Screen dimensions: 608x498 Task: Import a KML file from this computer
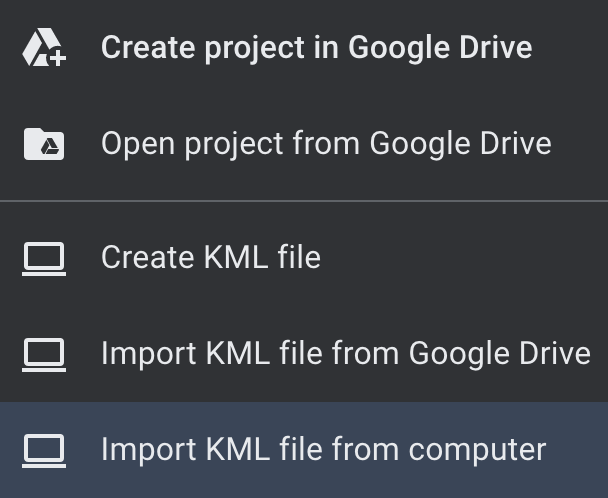[x=304, y=450]
